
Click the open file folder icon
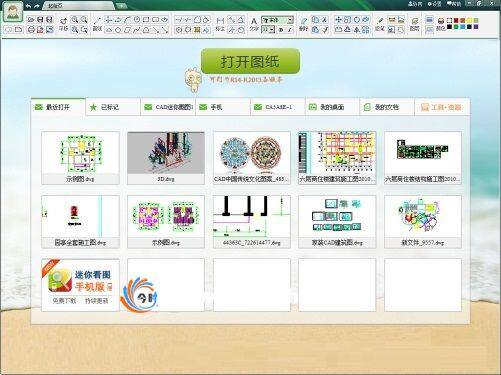point(31,20)
